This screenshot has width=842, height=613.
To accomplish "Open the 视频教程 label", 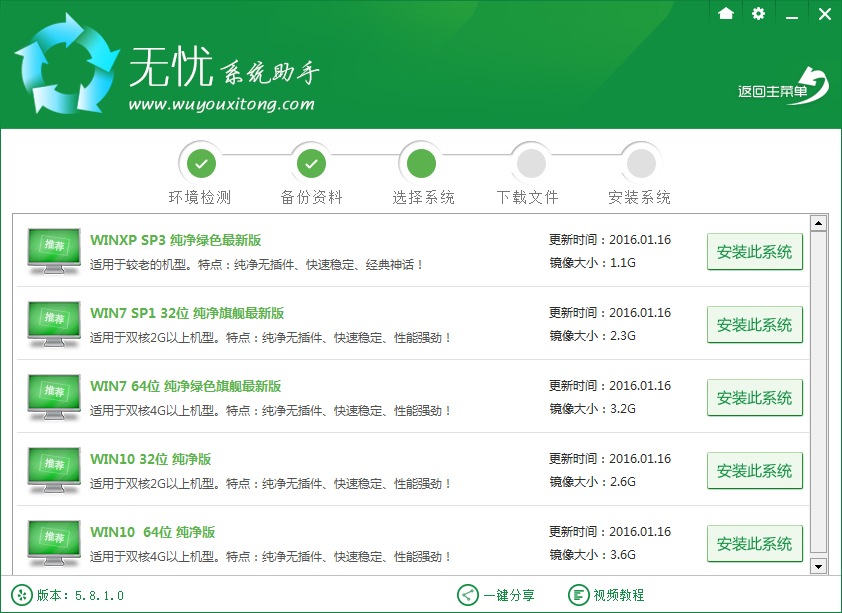I will tap(619, 595).
